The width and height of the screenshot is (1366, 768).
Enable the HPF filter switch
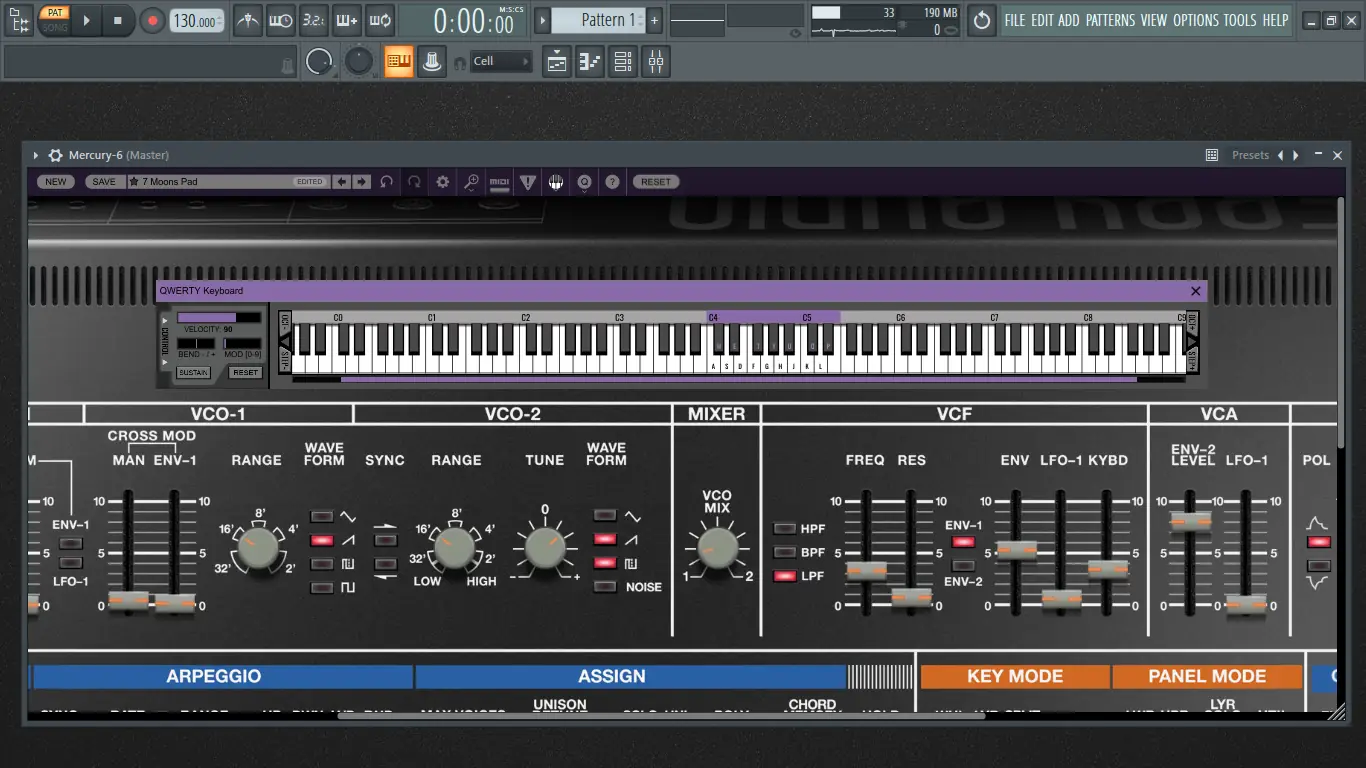coord(785,528)
